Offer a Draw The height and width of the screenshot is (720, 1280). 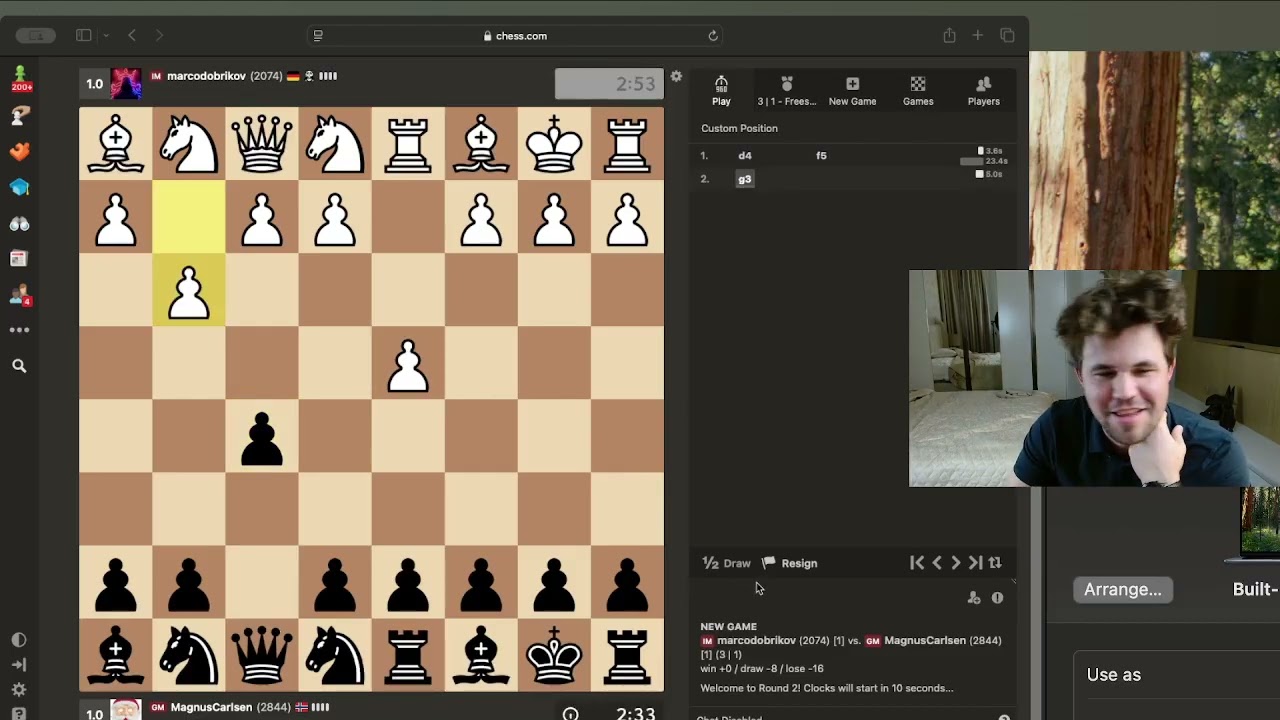[x=727, y=563]
